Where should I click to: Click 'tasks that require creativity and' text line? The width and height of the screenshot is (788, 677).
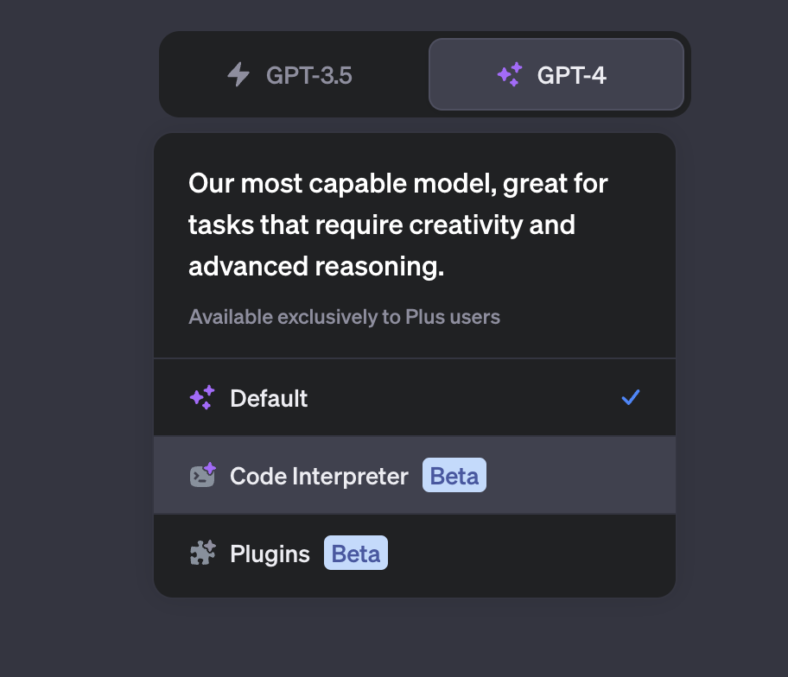coord(381,225)
